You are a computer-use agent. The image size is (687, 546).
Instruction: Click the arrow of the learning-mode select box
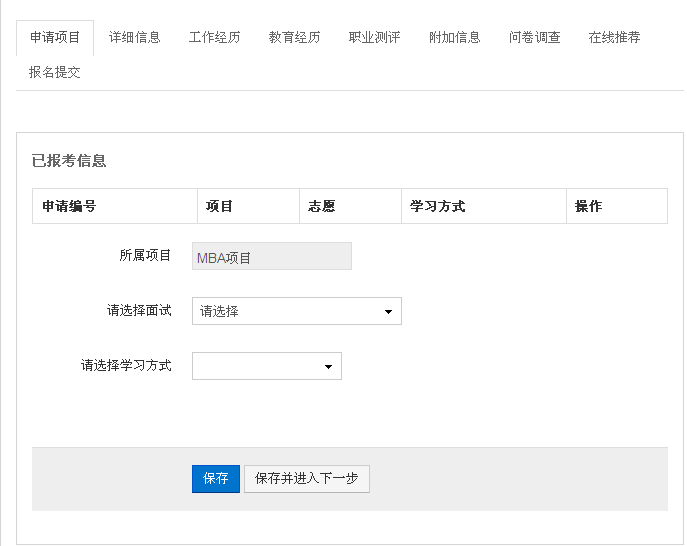[328, 367]
